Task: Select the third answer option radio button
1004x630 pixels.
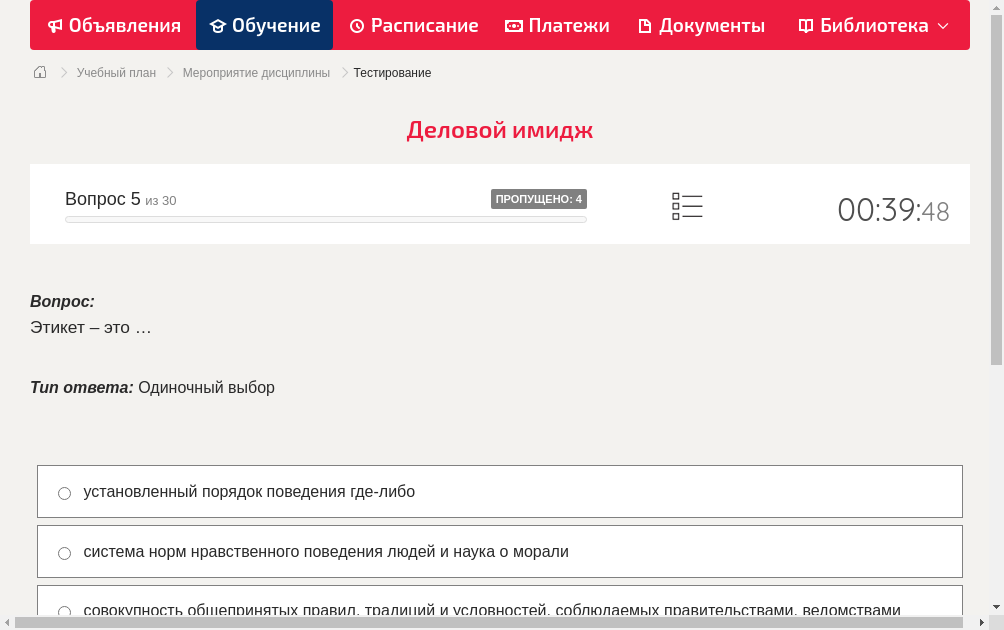Action: (x=64, y=611)
